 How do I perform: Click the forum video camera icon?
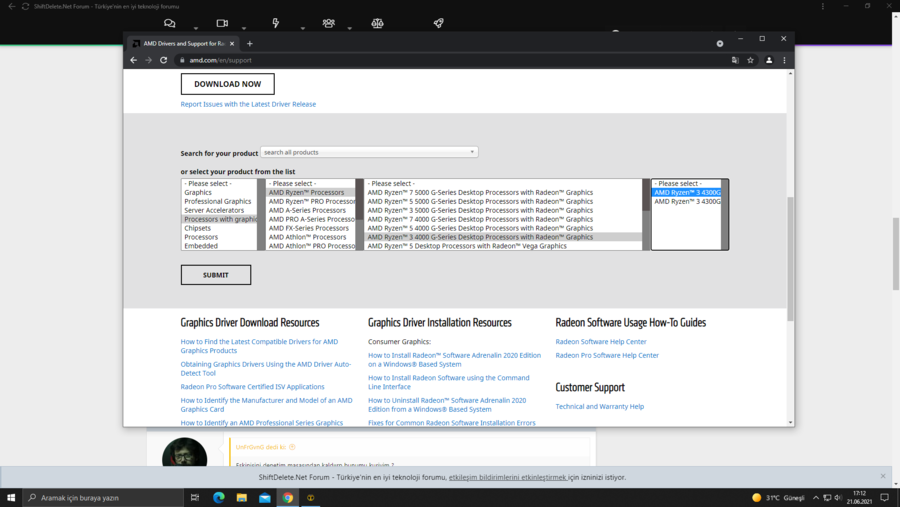[x=222, y=23]
